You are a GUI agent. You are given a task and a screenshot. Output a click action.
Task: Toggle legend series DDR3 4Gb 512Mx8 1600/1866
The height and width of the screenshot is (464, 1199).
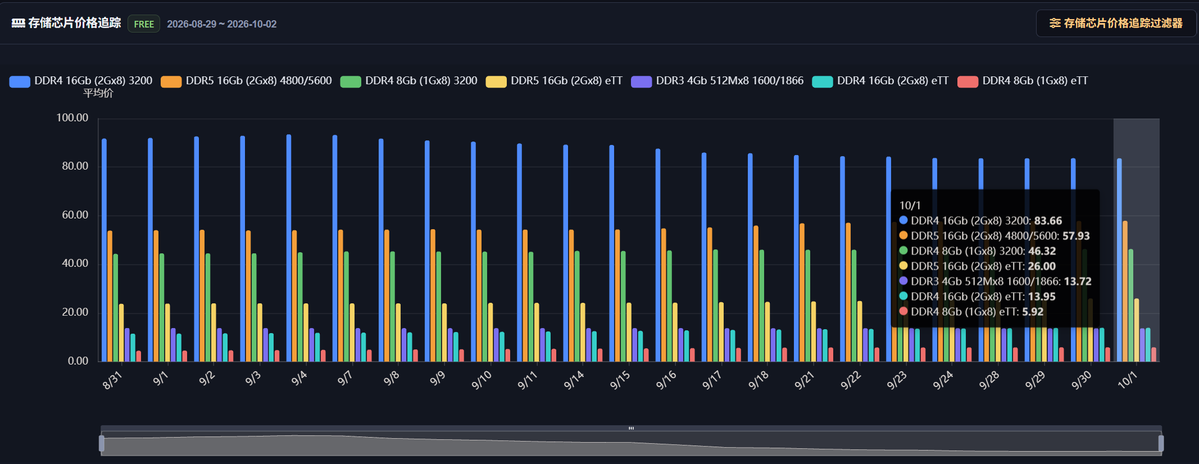pyautogui.click(x=716, y=80)
